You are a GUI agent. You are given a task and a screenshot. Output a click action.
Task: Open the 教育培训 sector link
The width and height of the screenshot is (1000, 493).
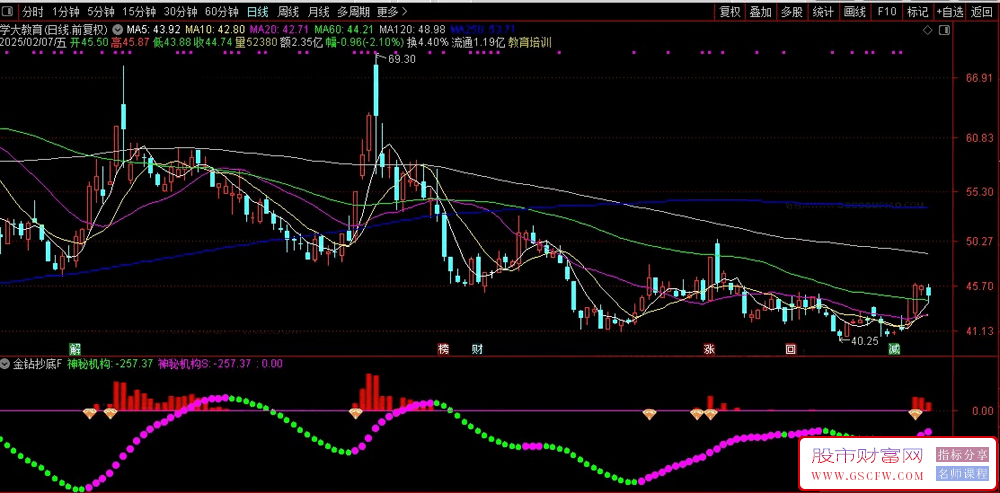click(x=532, y=42)
